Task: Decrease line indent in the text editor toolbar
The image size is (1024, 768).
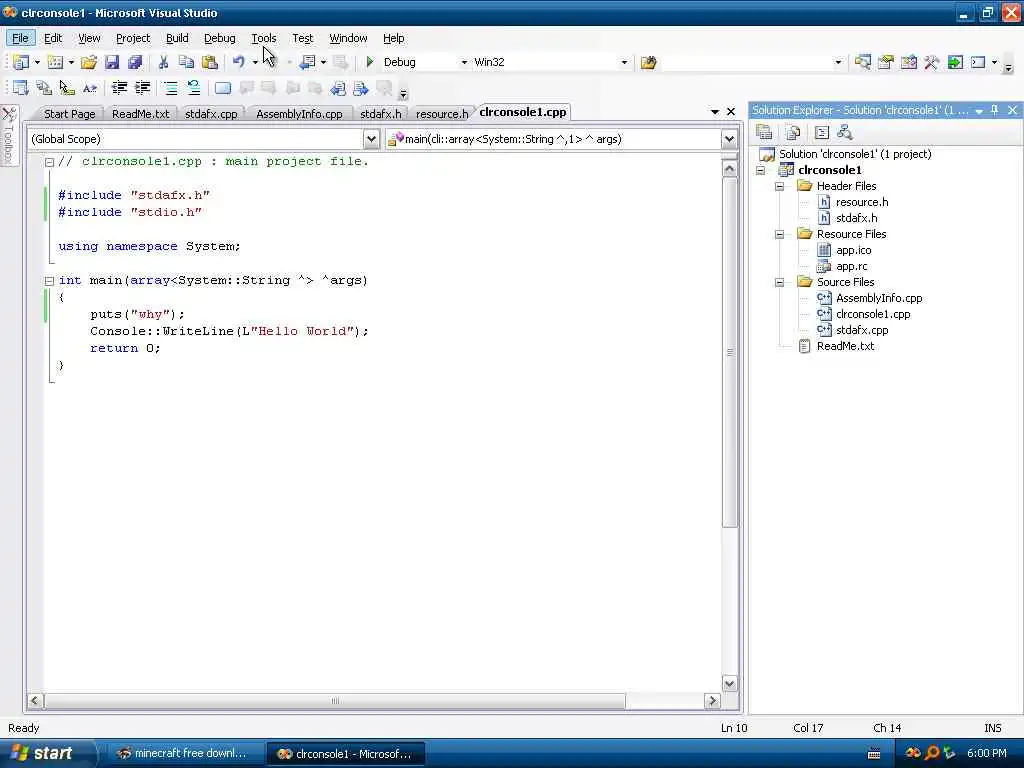Action: tap(119, 88)
